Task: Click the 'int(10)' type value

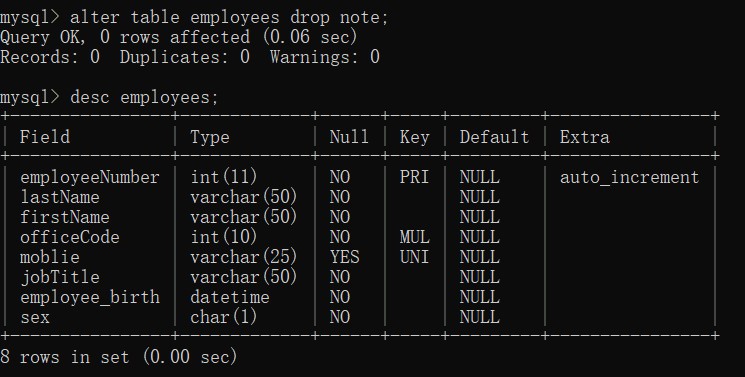Action: tap(224, 237)
